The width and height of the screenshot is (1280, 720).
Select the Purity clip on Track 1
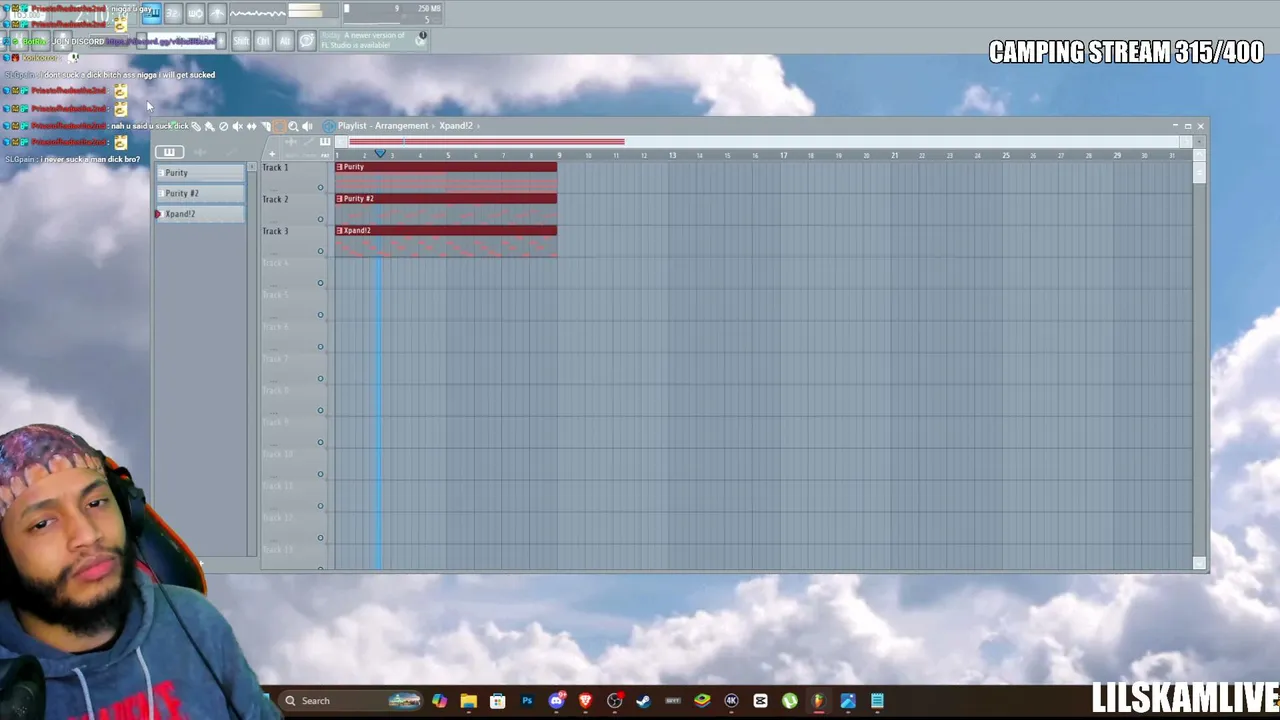[x=446, y=177]
